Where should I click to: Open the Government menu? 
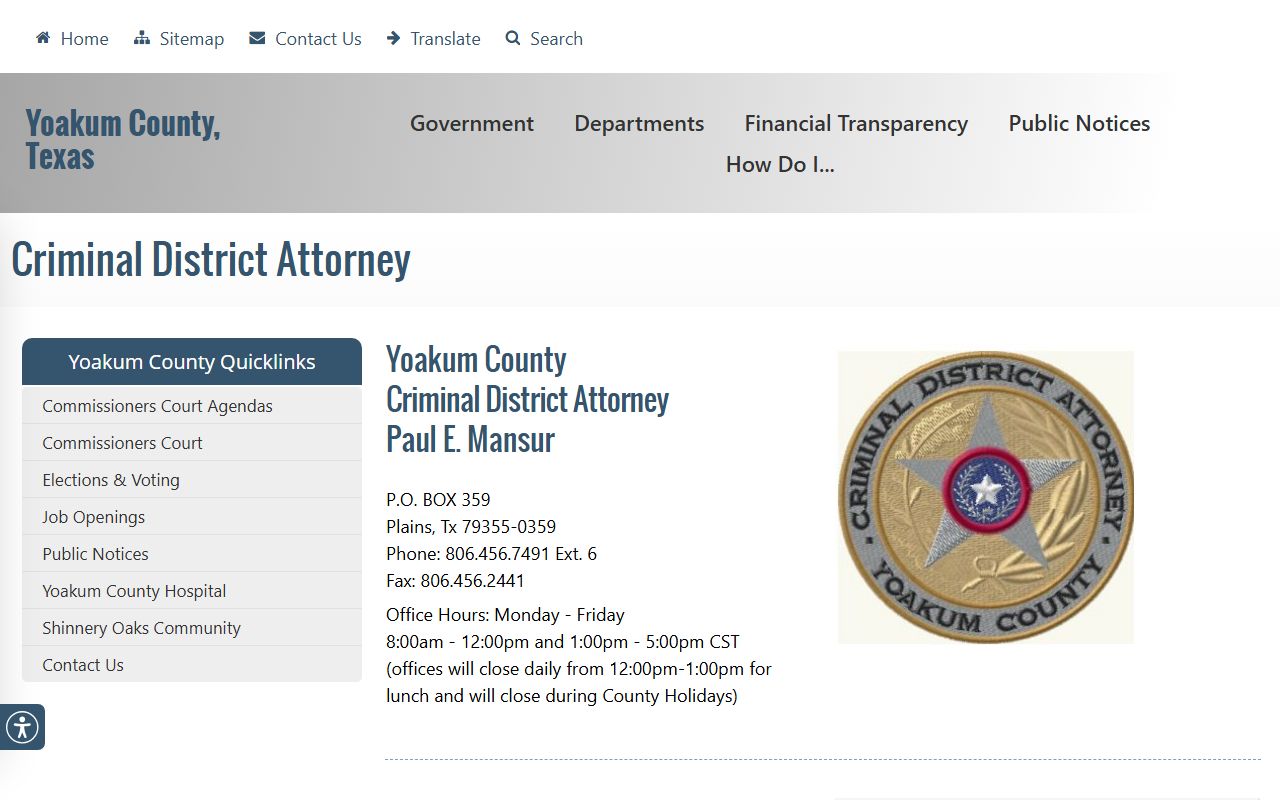coord(472,123)
